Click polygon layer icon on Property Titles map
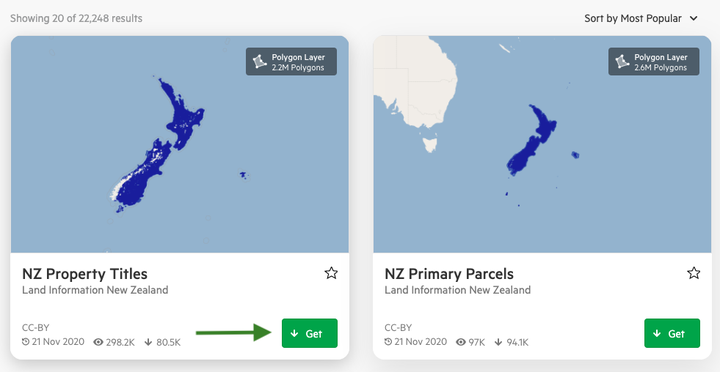This screenshot has width=720, height=372. tap(260, 62)
